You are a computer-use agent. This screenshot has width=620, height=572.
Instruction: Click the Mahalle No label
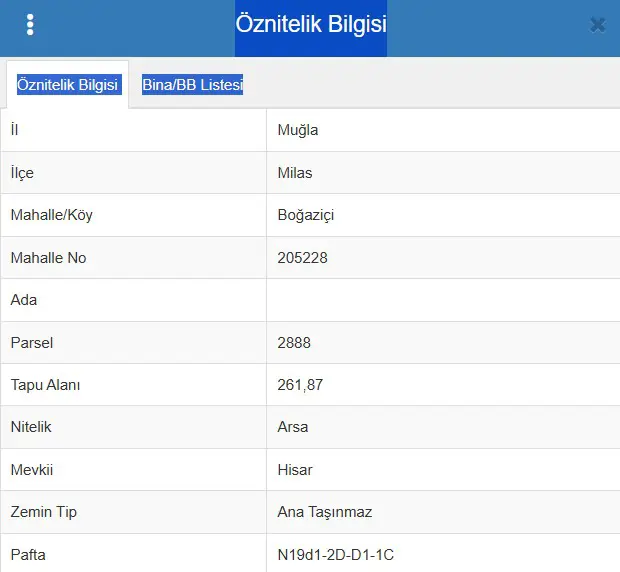(x=48, y=258)
